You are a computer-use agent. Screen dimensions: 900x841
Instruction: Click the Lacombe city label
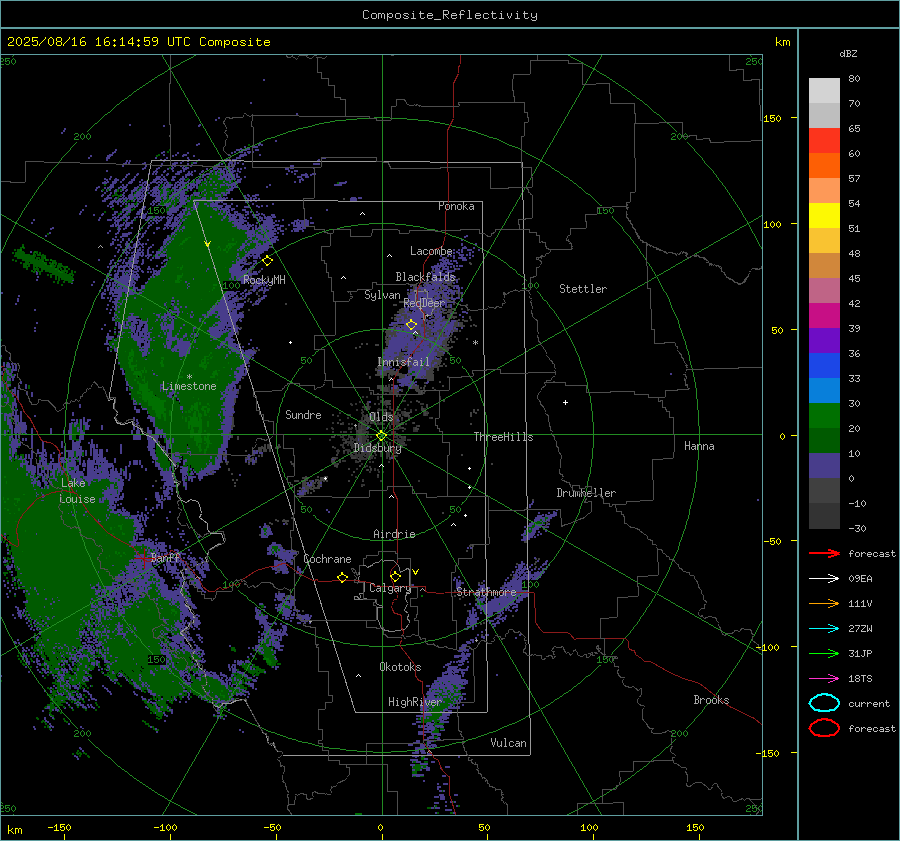[x=431, y=251]
